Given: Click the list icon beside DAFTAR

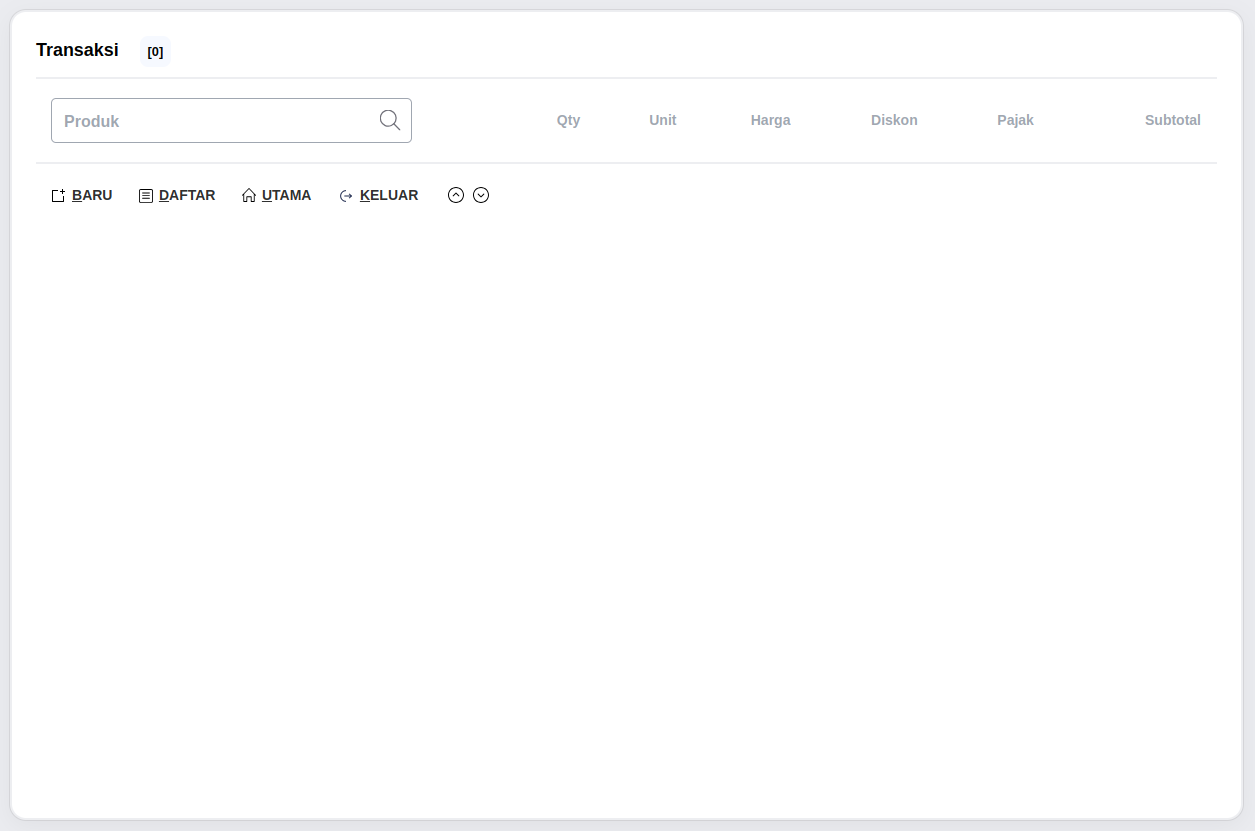Looking at the screenshot, I should coord(146,196).
